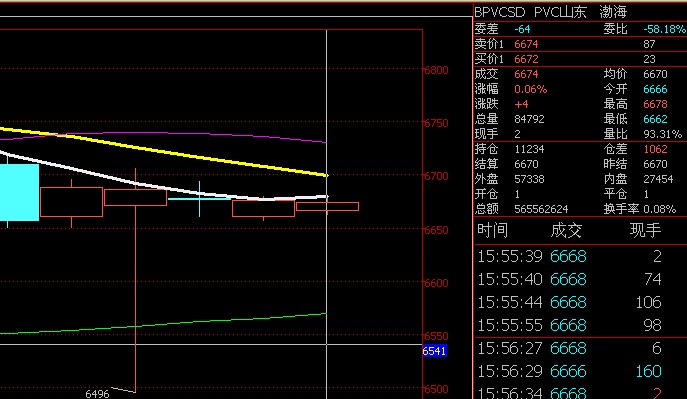Image resolution: width=687 pixels, height=399 pixels.
Task: Click the 持仓 open interest value 11234
Action: click(x=529, y=149)
